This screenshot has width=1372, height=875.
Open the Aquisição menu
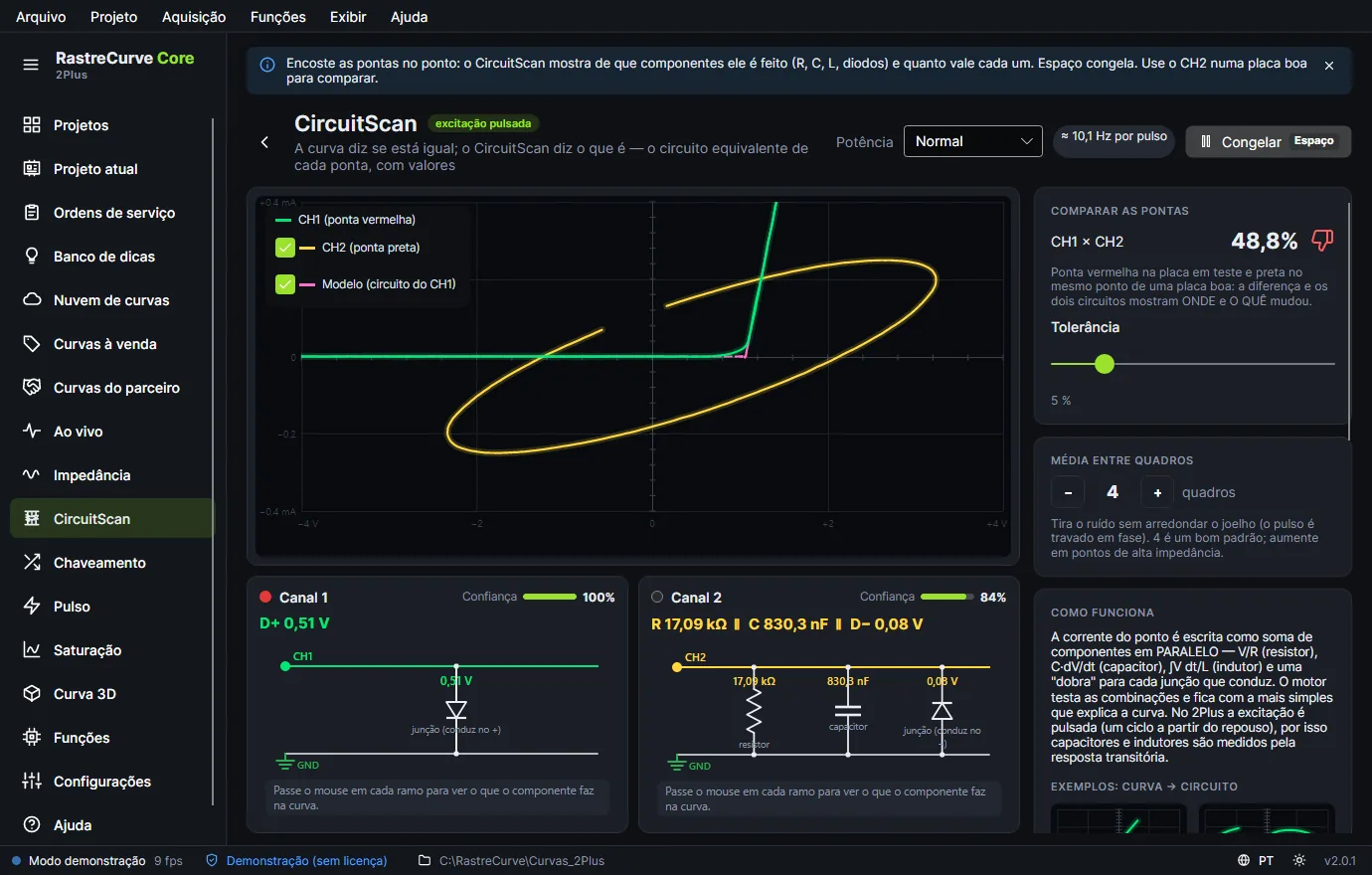[x=194, y=17]
